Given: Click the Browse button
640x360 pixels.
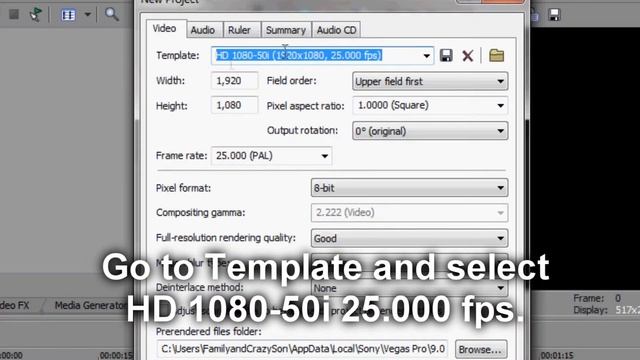Looking at the screenshot, I should point(481,350).
